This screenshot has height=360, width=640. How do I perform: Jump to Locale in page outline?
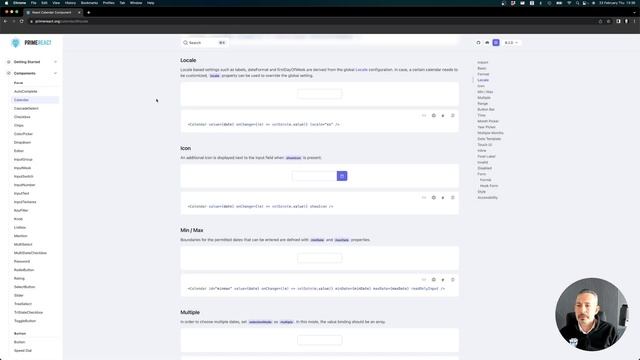click(x=483, y=80)
